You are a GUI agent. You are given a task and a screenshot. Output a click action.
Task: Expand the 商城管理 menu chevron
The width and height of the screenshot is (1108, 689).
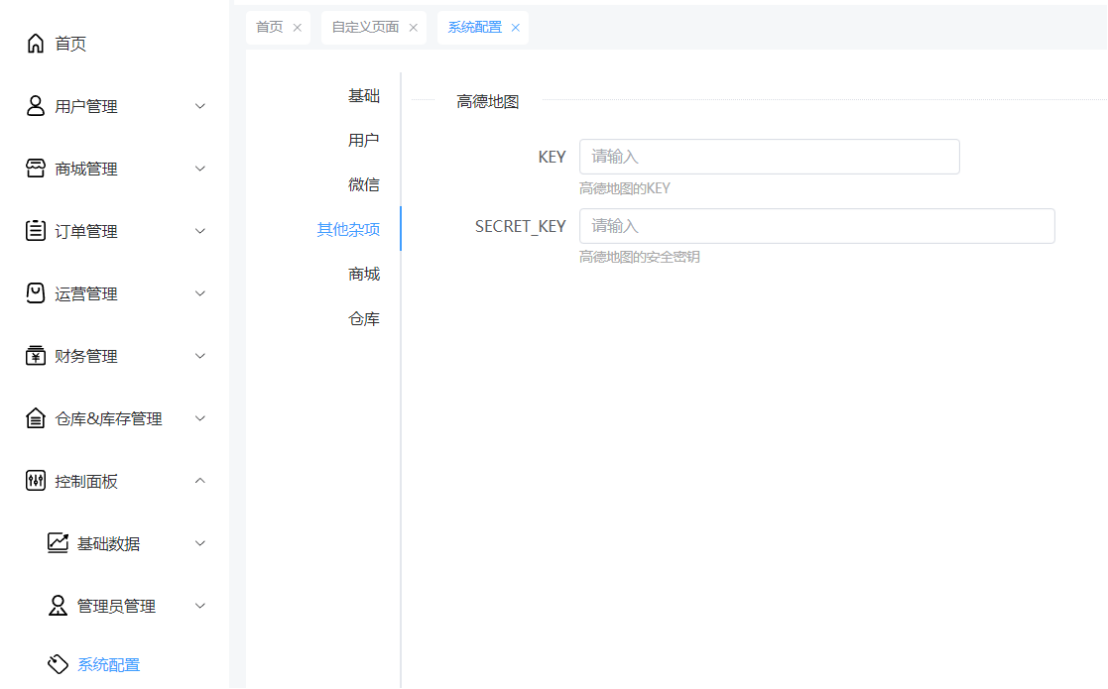pos(200,168)
